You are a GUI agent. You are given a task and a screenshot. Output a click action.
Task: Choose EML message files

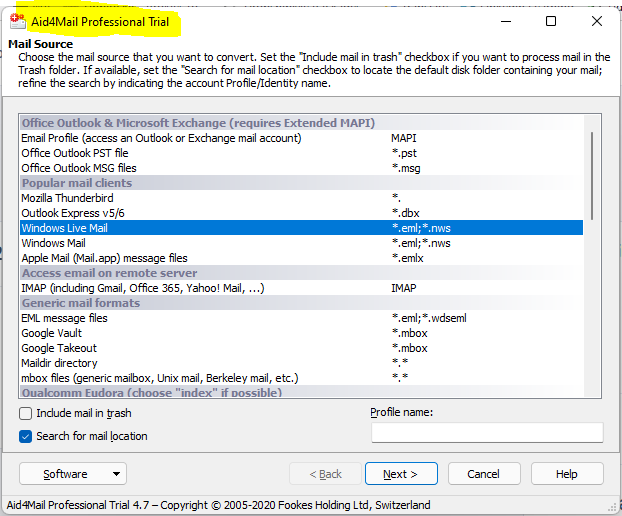coord(301,318)
